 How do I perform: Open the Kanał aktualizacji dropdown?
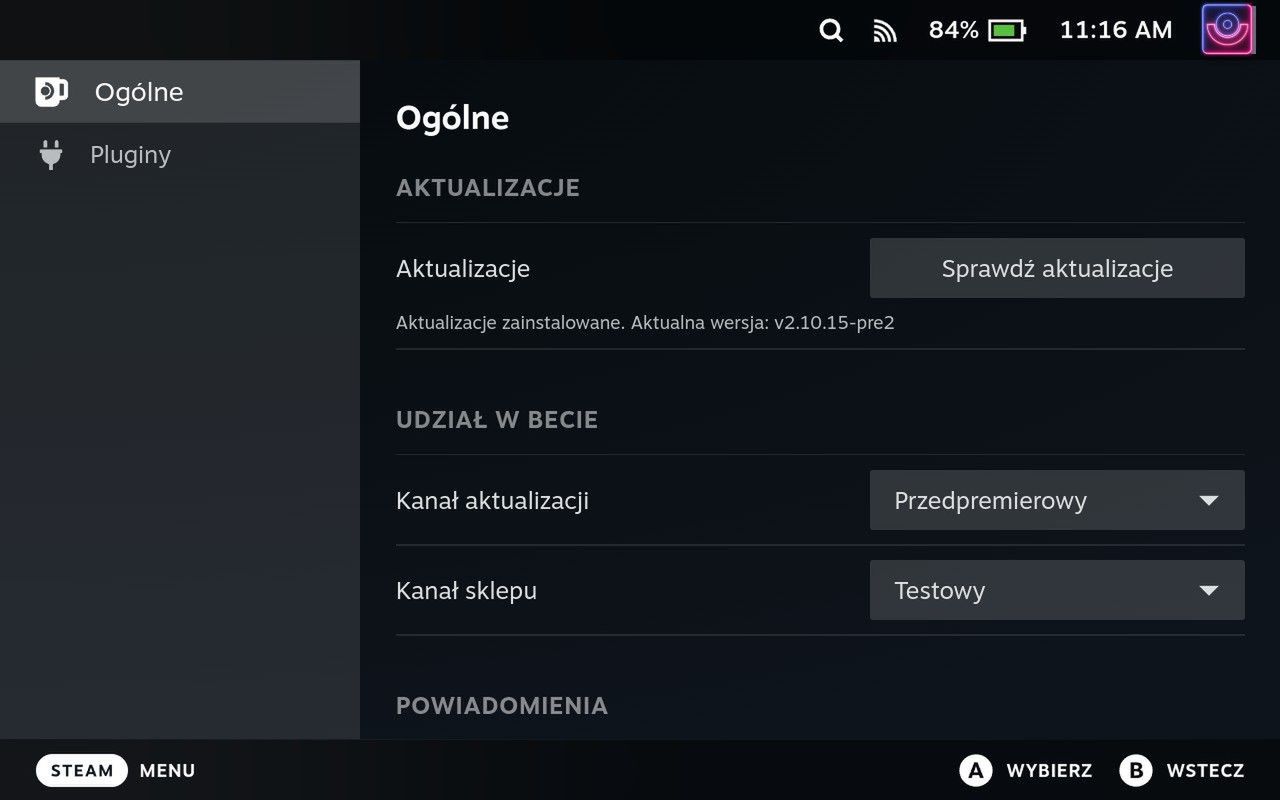tap(1057, 500)
